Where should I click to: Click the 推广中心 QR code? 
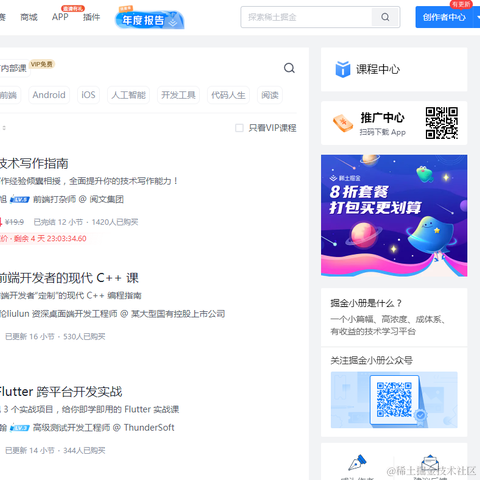pyautogui.click(x=442, y=123)
